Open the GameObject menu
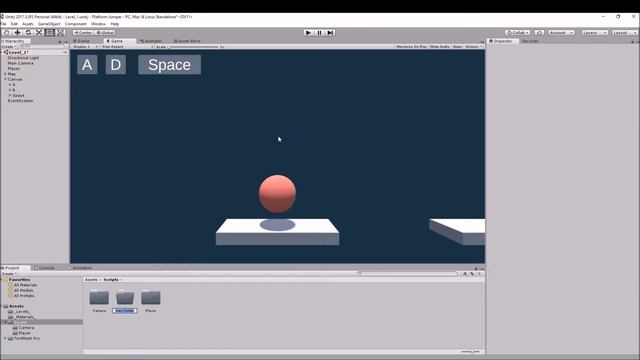Screen dimensions: 640x360 (x=49, y=24)
